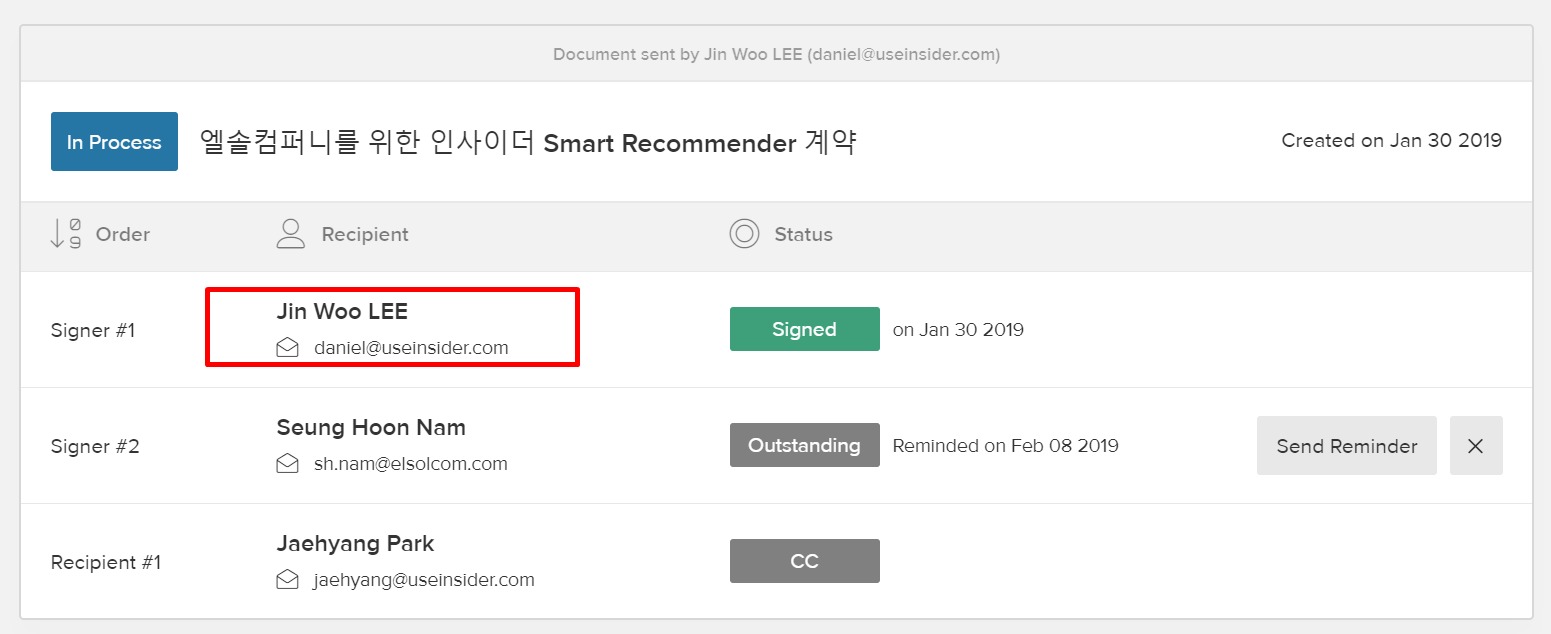Click envelope icon beside sh.nam@elsolcom.com

coord(288,464)
